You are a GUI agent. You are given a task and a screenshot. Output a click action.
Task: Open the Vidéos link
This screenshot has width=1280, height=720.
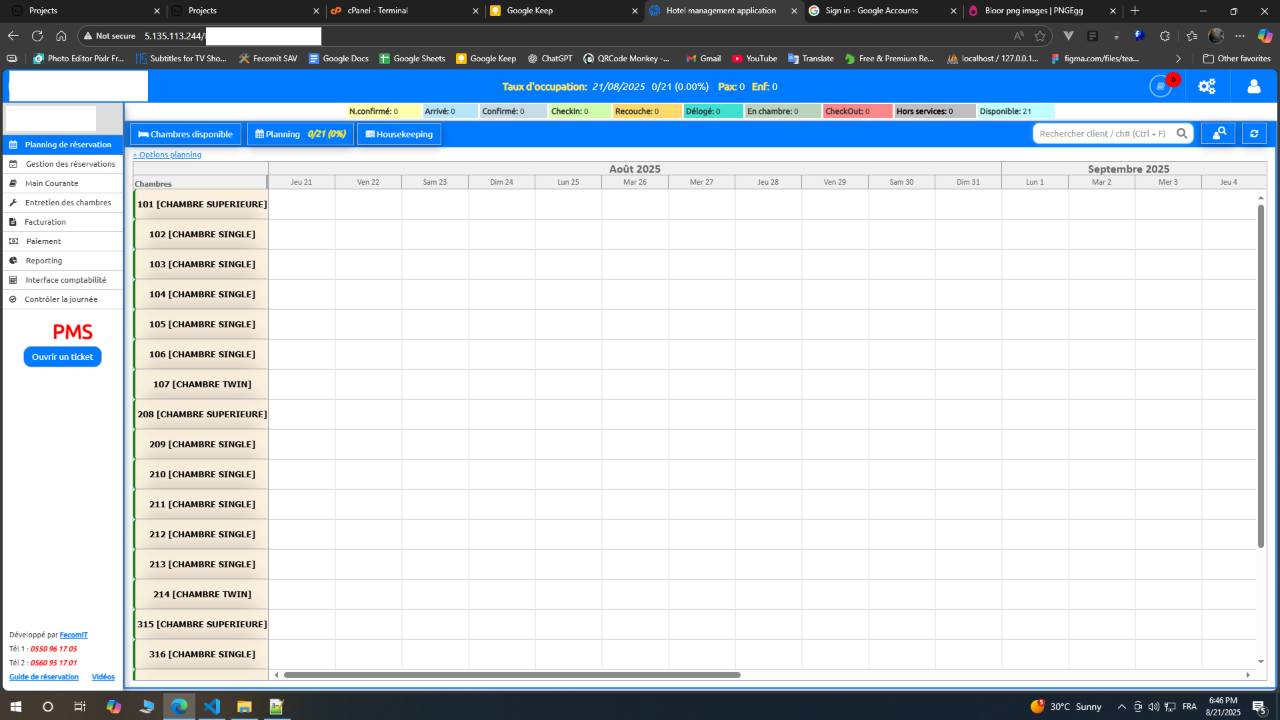103,677
